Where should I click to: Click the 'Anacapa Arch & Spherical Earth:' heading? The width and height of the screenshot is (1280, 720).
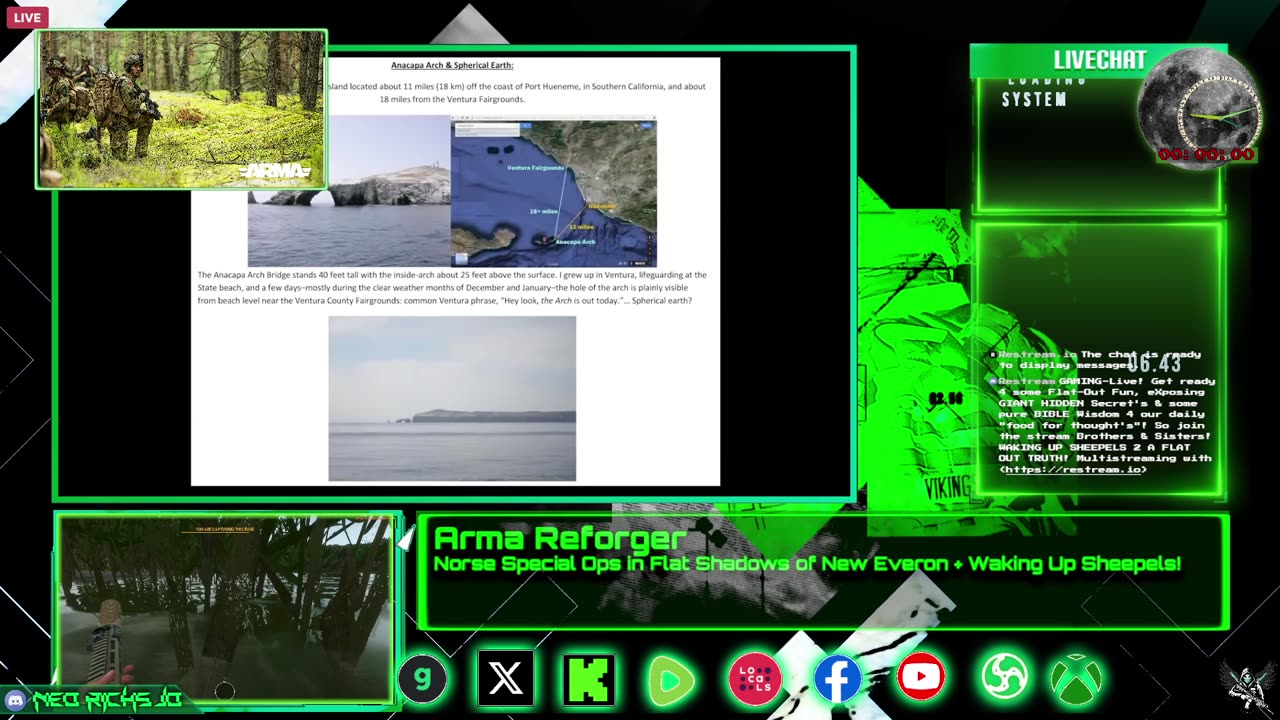tap(452, 65)
